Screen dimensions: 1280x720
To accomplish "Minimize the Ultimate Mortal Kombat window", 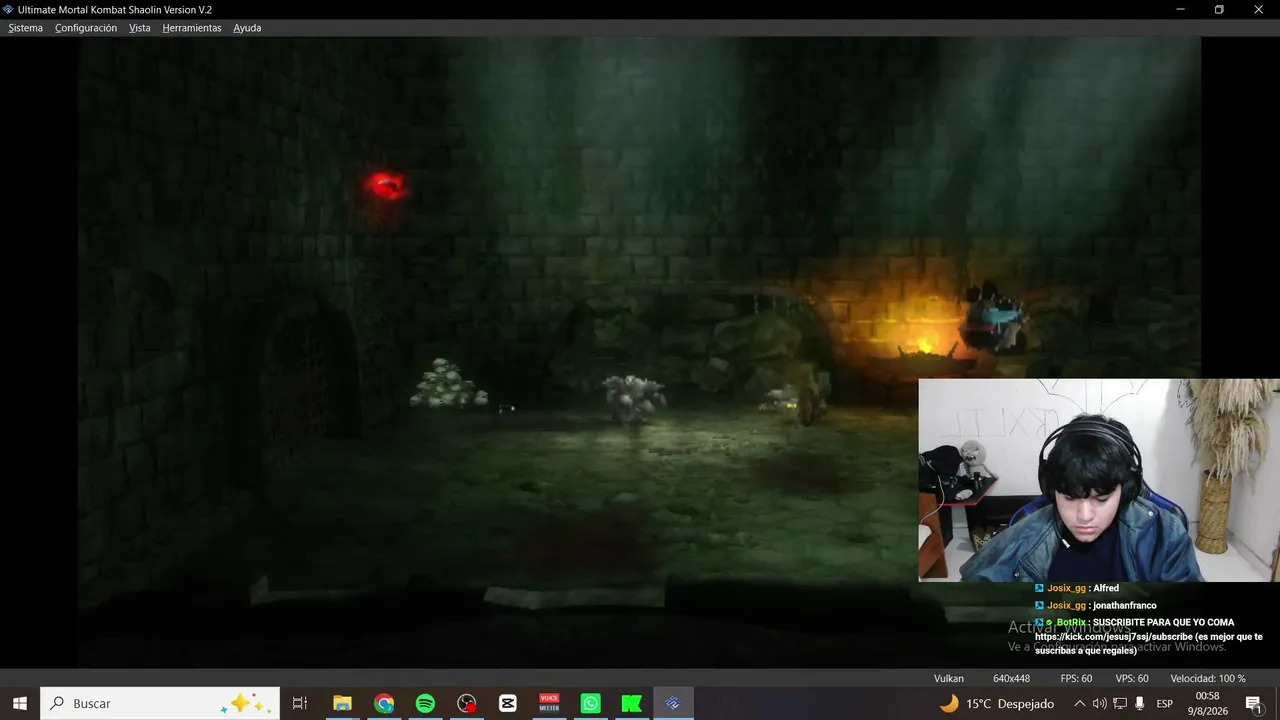I will (x=1181, y=10).
